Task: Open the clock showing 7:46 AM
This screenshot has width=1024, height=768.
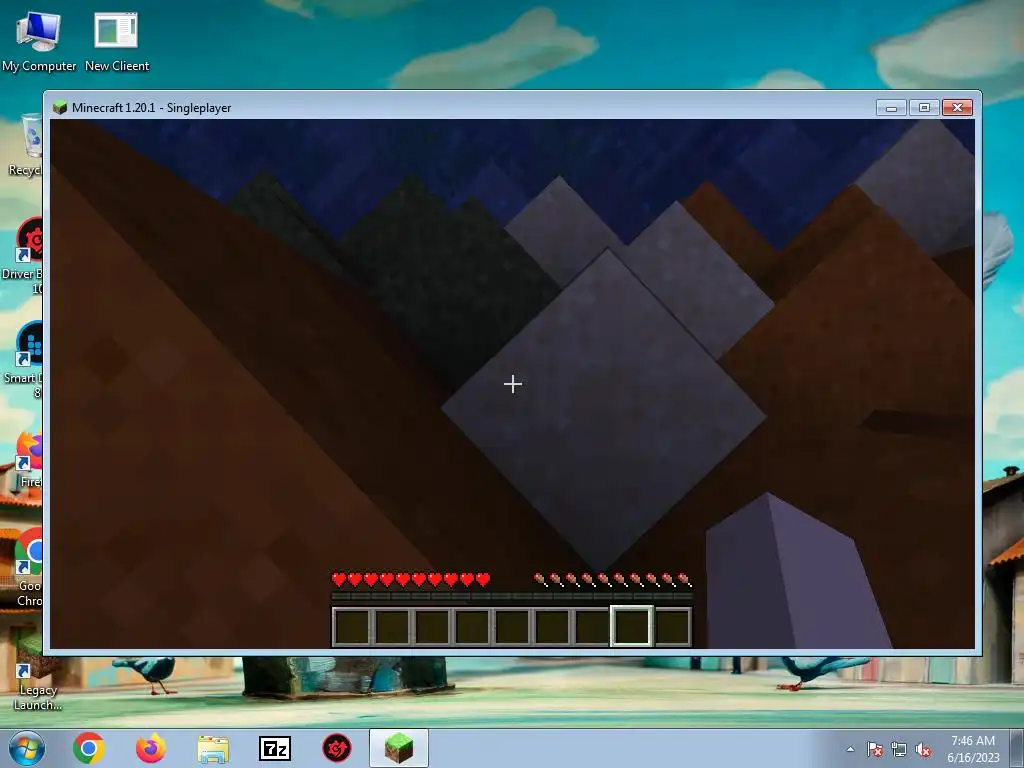Action: [973, 749]
